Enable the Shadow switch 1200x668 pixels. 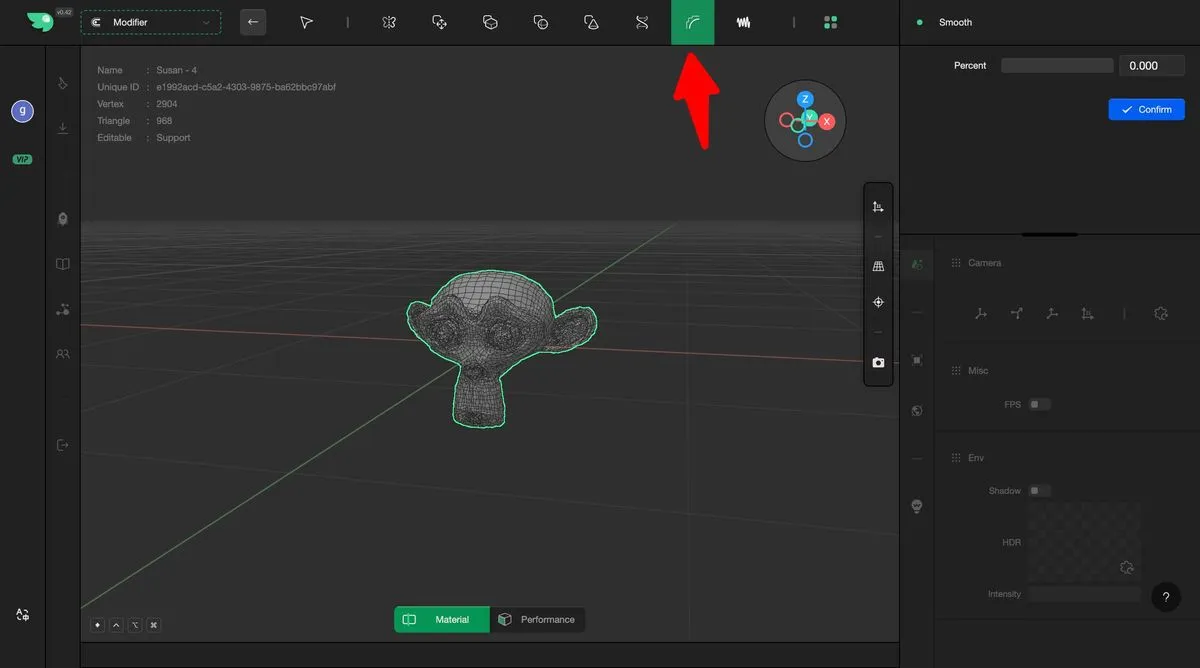[x=1040, y=491]
